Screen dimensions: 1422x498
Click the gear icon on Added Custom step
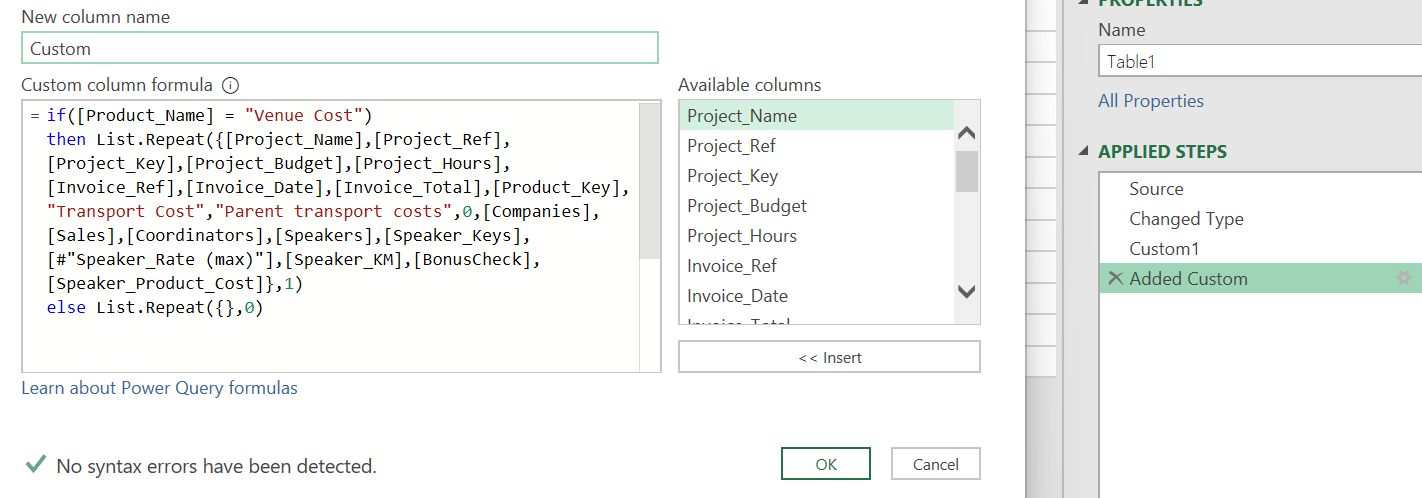click(1404, 278)
